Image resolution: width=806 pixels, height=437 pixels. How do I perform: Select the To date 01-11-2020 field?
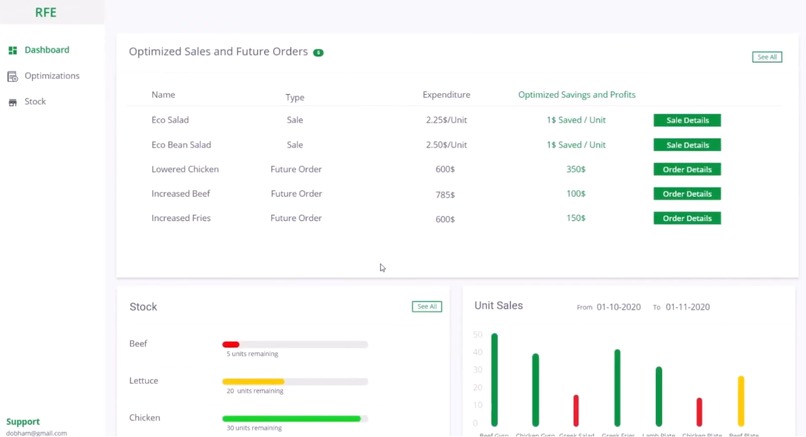(688, 307)
